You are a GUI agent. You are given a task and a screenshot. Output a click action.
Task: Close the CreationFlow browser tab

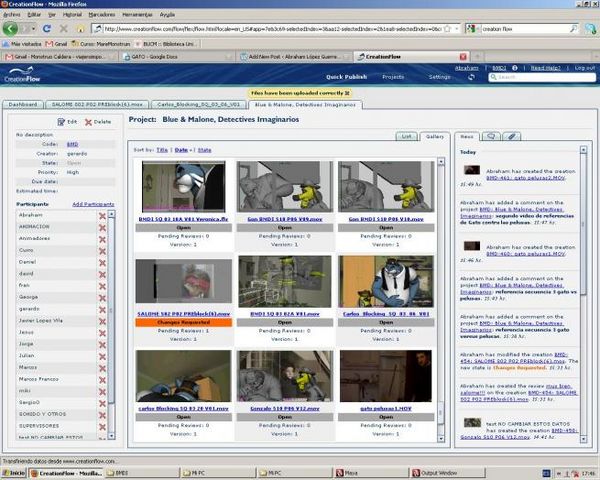(x=463, y=57)
